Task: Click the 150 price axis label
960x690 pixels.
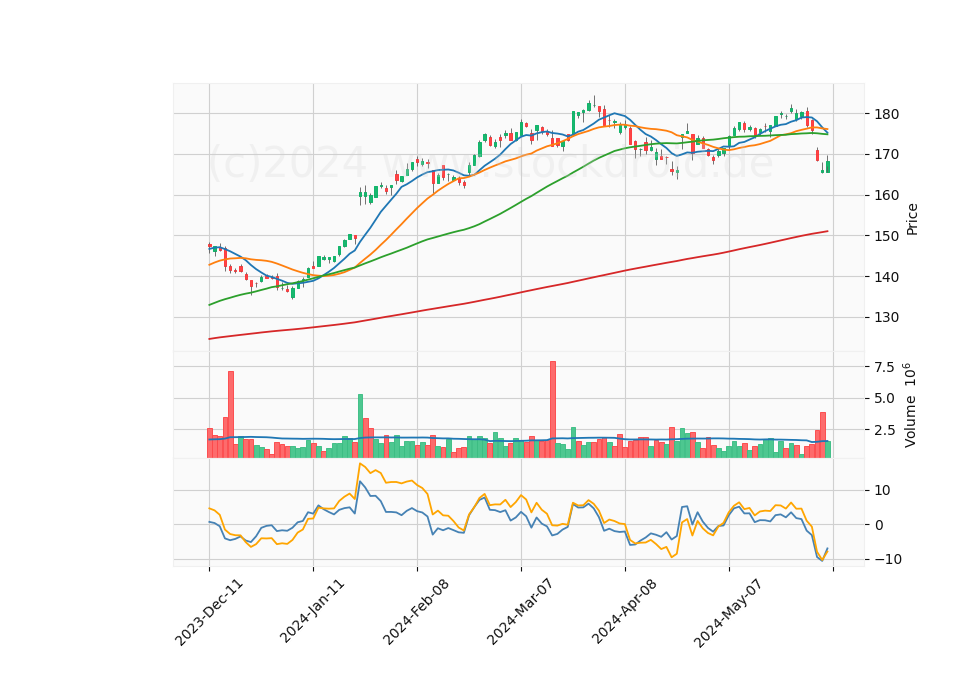Action: 887,236
